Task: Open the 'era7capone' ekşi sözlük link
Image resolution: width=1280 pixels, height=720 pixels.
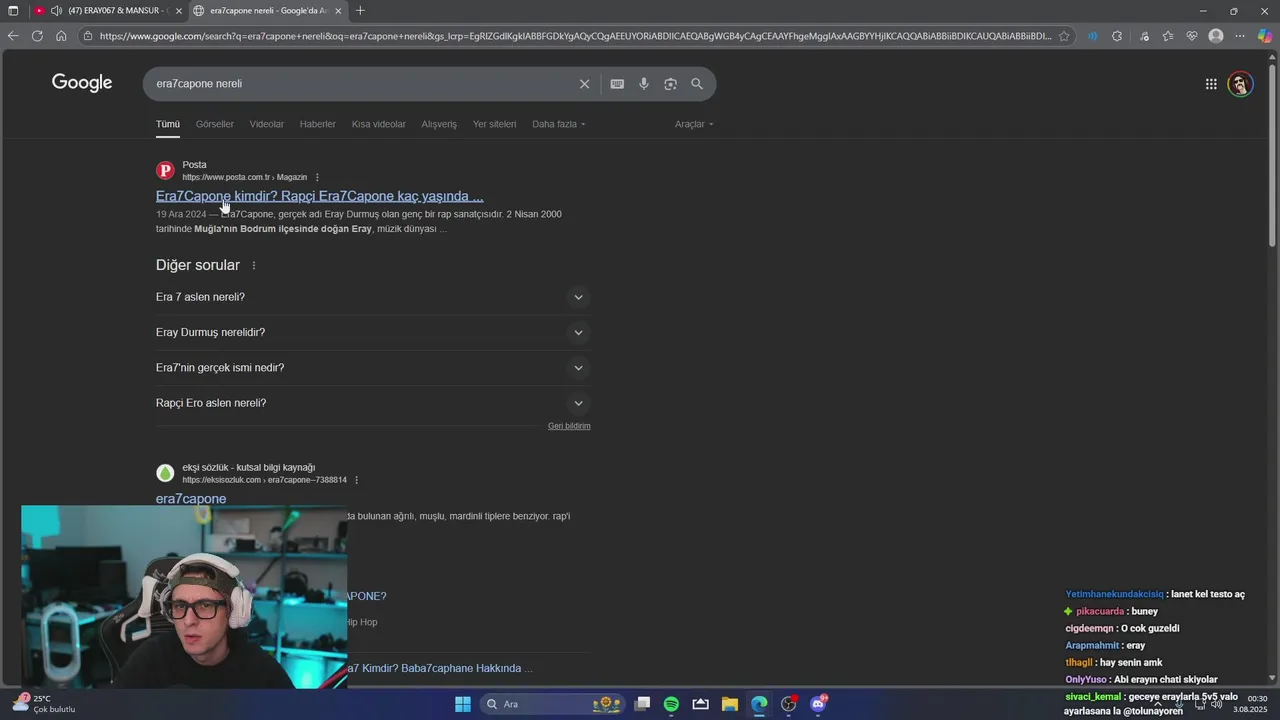Action: [191, 499]
